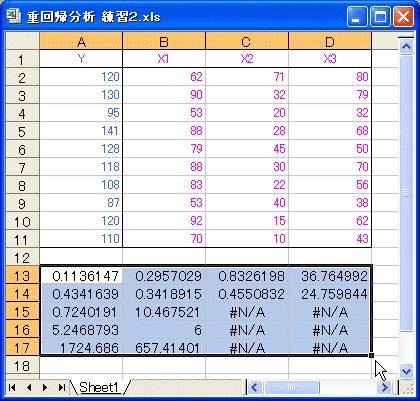Image resolution: width=420 pixels, height=401 pixels.
Task: Click the vertical scrollbar up arrow
Action: tap(406, 46)
